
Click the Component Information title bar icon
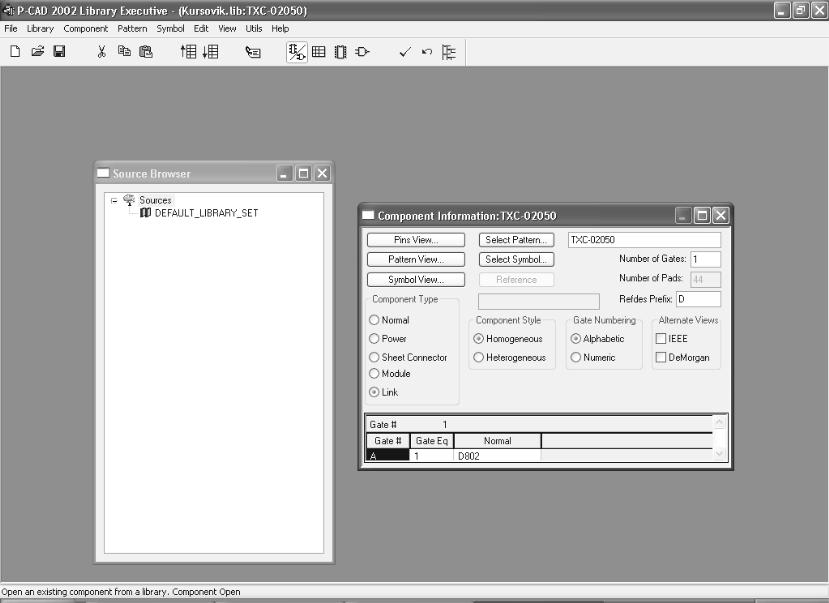(368, 215)
